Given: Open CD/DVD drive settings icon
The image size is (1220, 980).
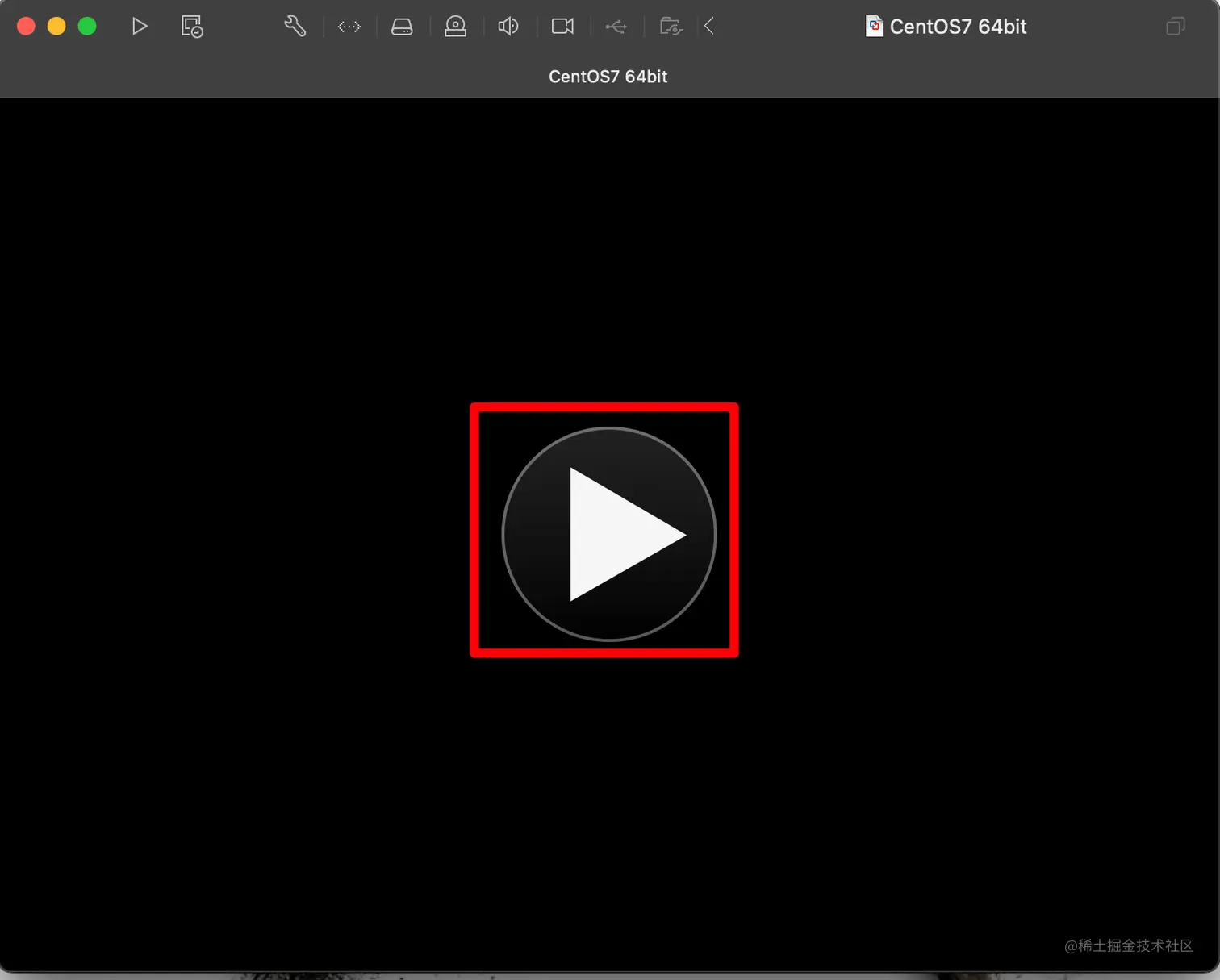Looking at the screenshot, I should 456,27.
